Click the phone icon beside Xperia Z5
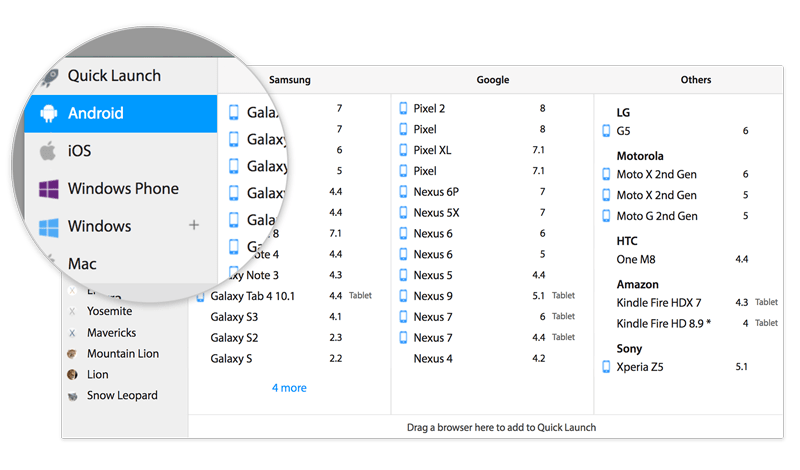The image size is (800, 470). point(606,367)
